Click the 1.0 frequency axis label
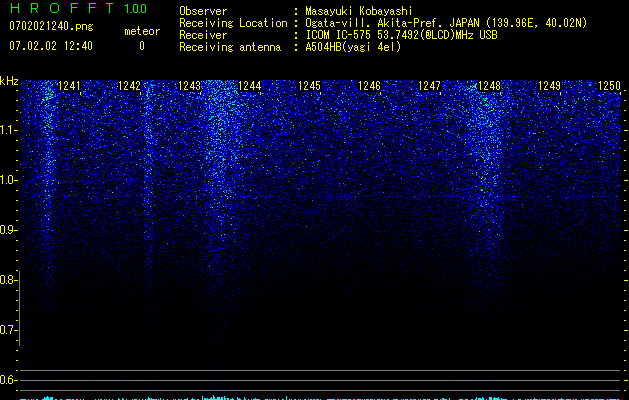Viewport: 629px width, 400px height. point(8,180)
